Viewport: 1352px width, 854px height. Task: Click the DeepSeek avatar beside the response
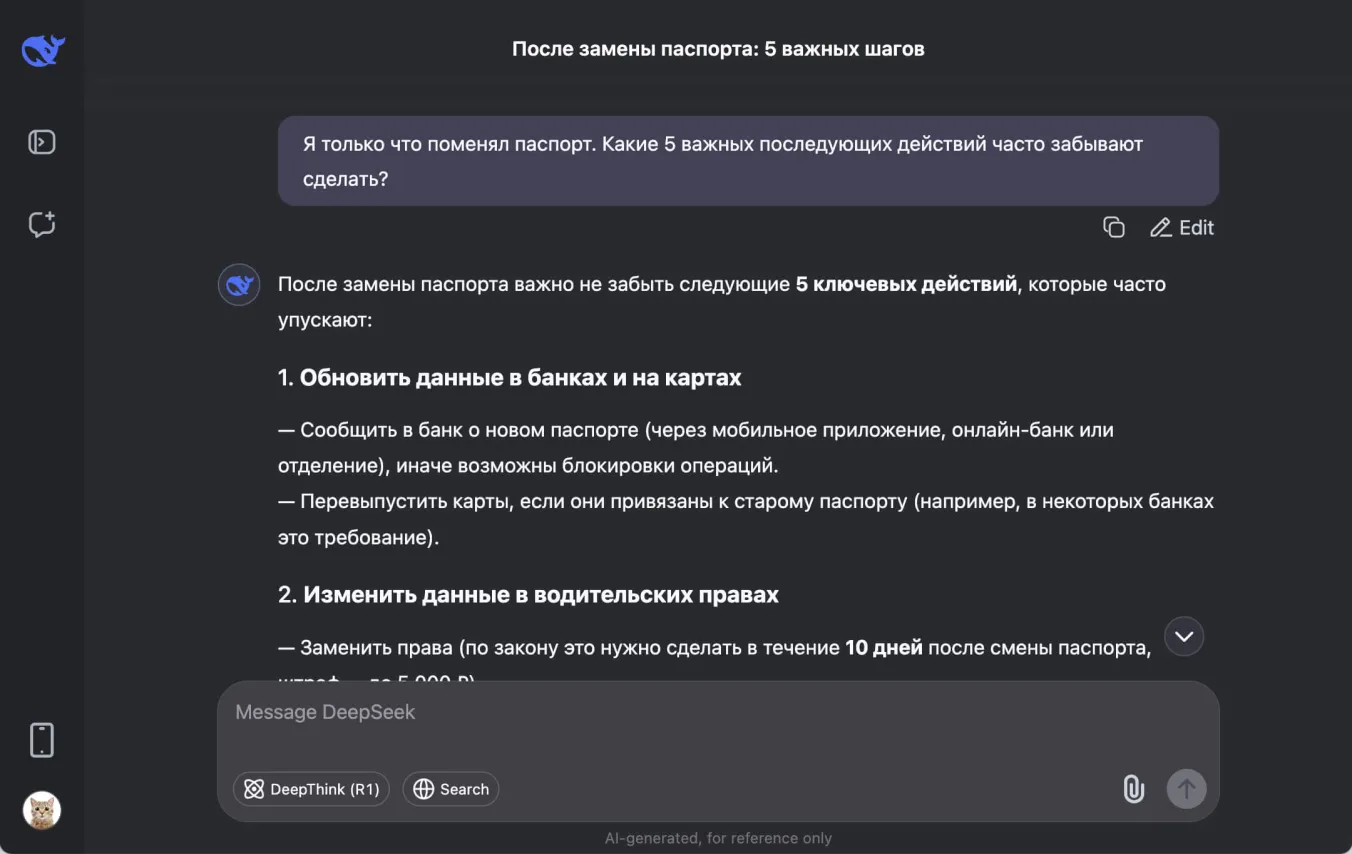239,286
